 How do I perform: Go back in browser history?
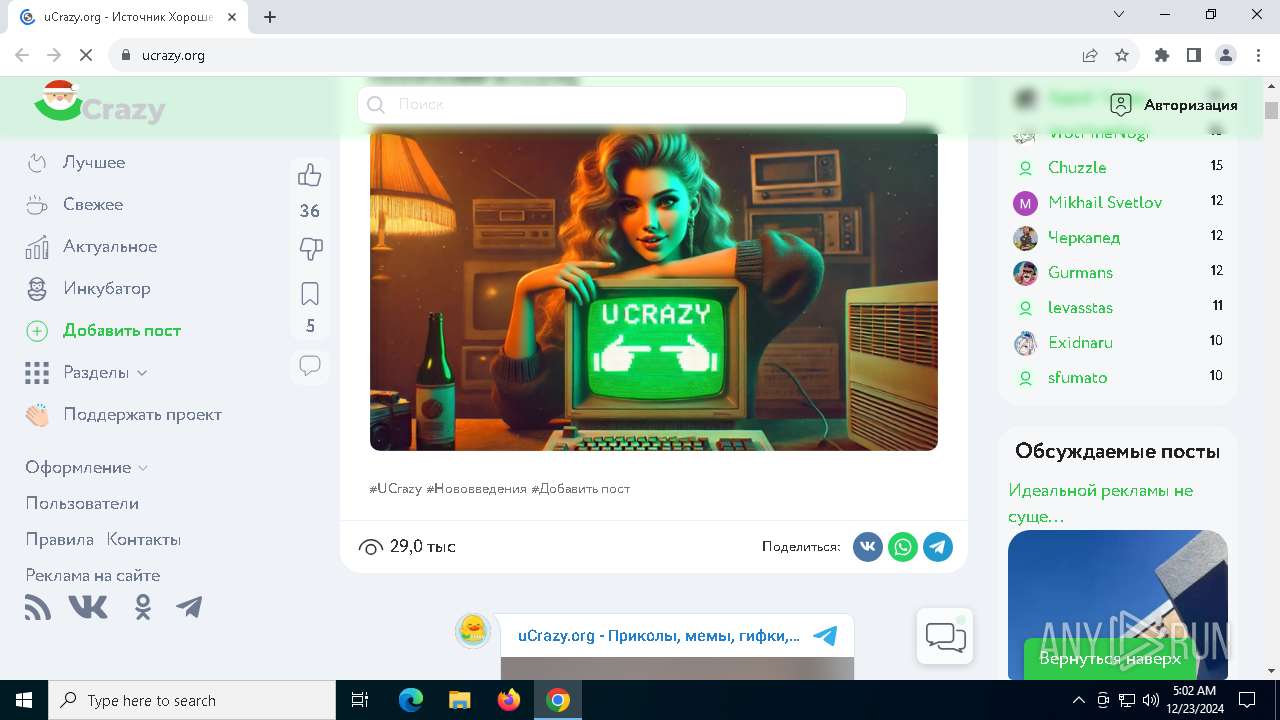pos(22,55)
